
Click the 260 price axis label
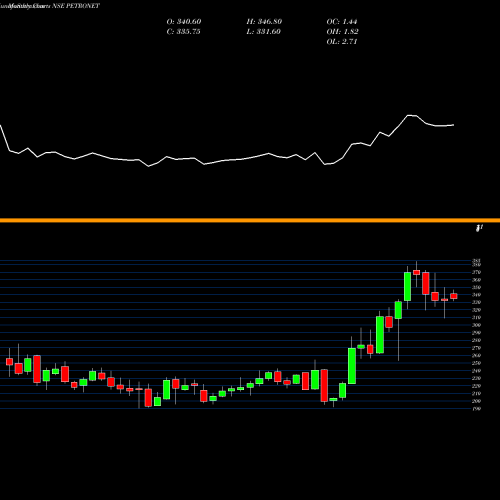pos(476,355)
